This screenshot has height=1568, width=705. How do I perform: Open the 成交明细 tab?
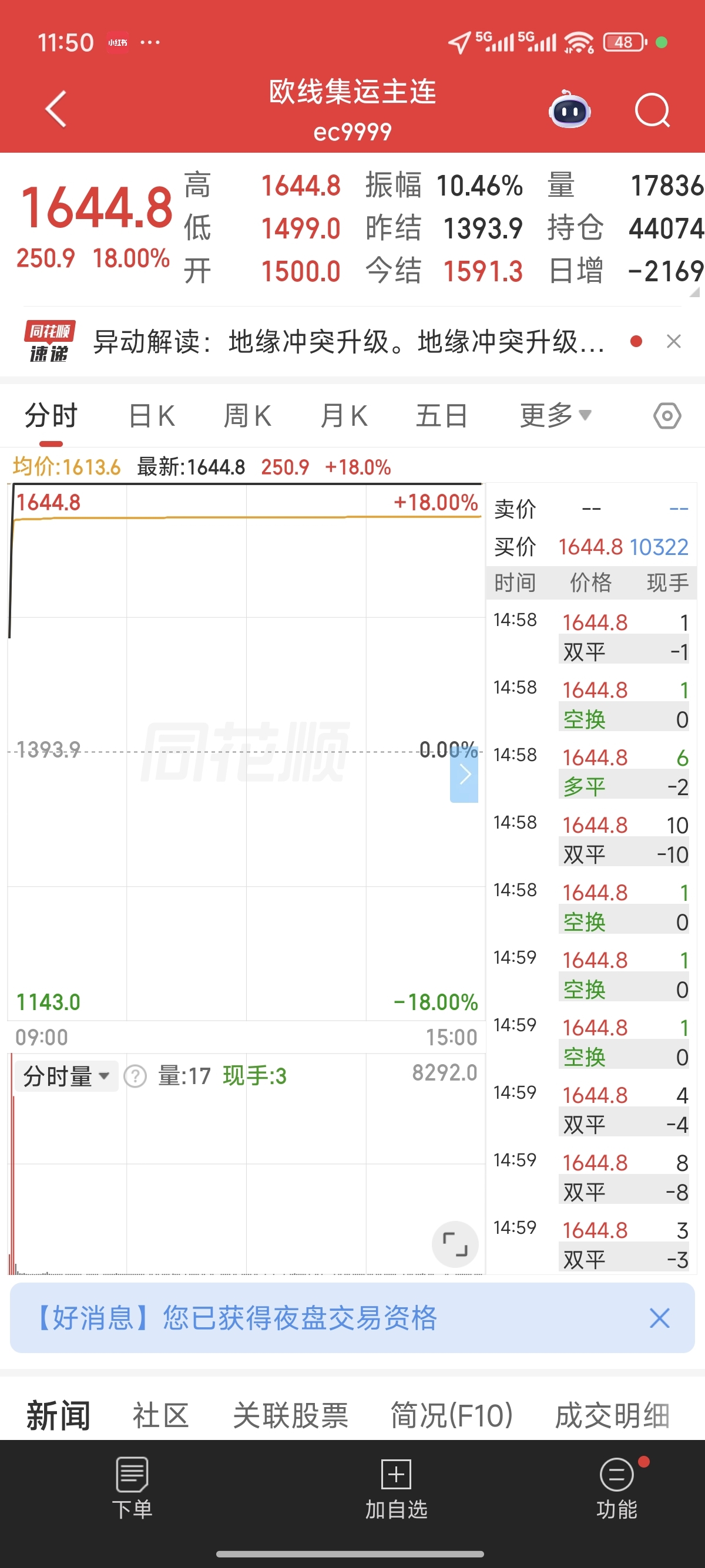pyautogui.click(x=612, y=1415)
